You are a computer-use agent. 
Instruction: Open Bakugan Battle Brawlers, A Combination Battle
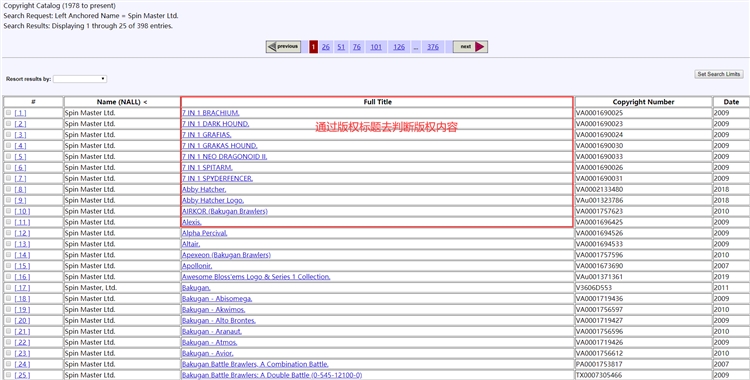coord(255,364)
